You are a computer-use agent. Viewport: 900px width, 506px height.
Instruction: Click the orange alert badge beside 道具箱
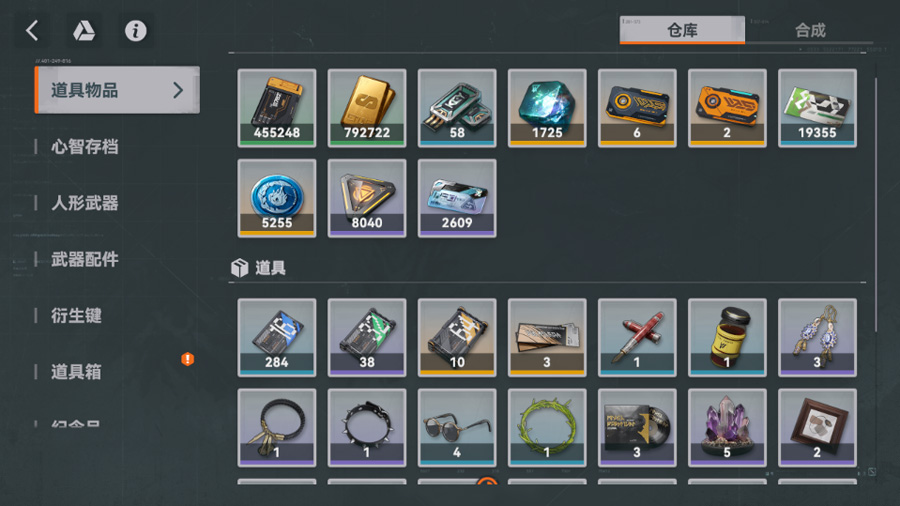pyautogui.click(x=188, y=359)
